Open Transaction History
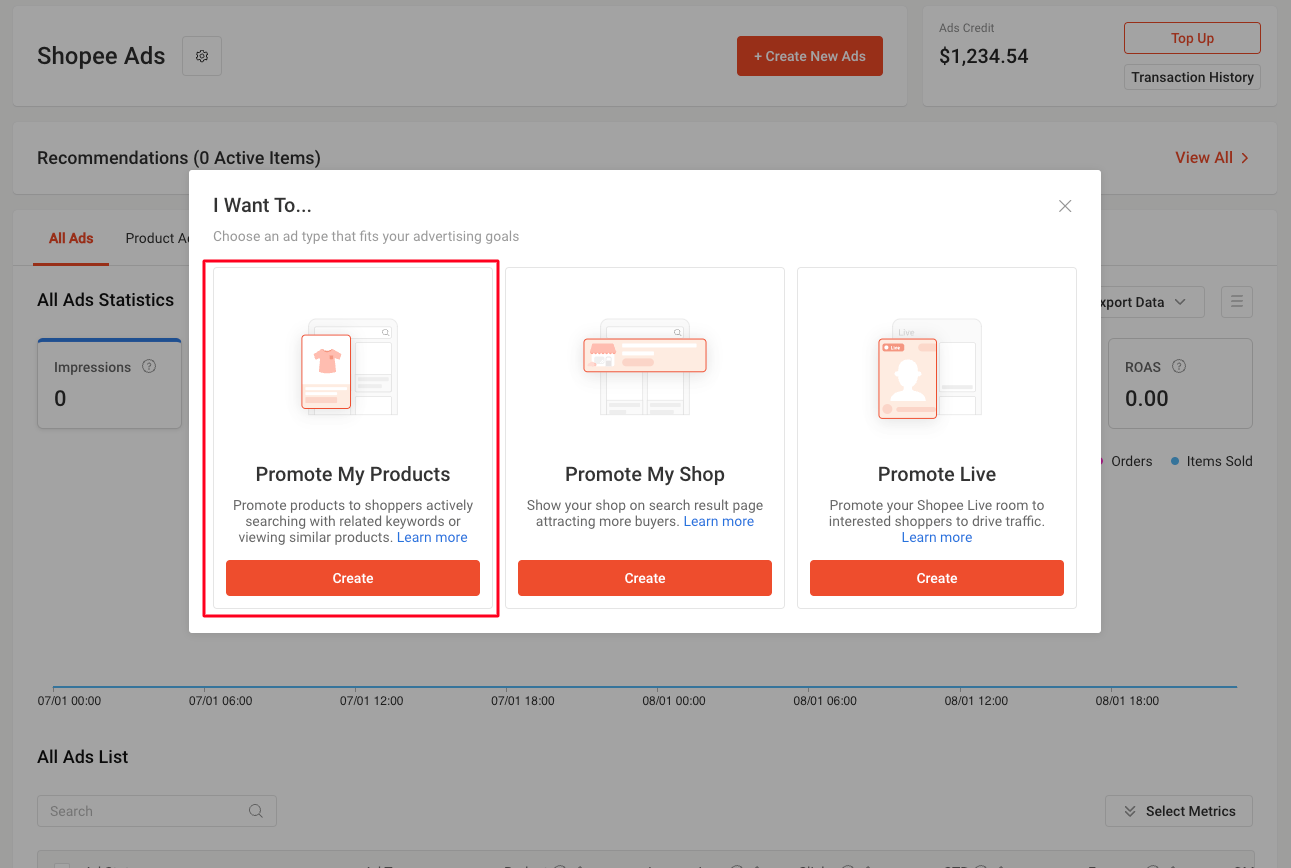Image resolution: width=1291 pixels, height=868 pixels. pos(1192,77)
